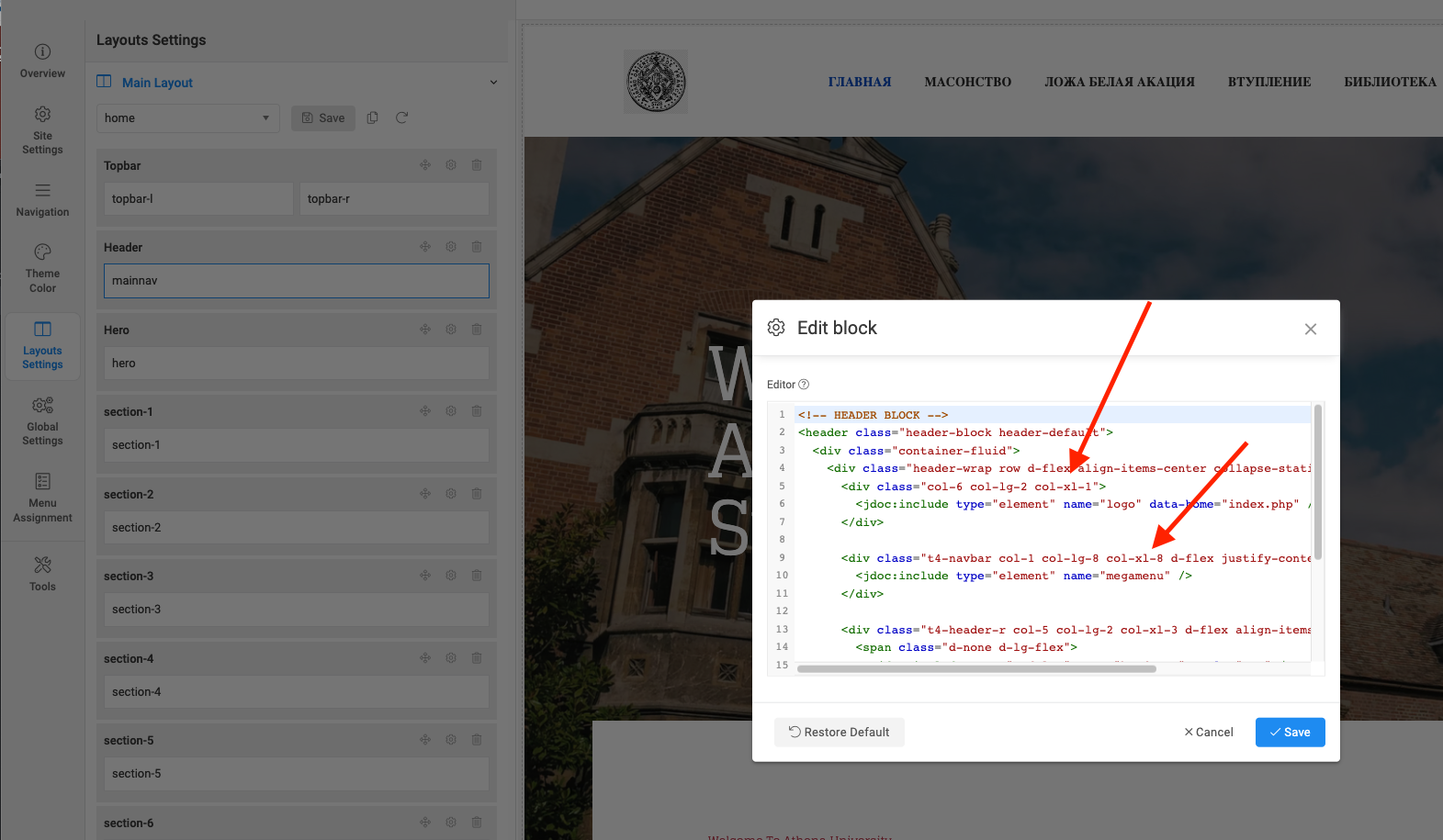The image size is (1443, 840).
Task: Click Restore Default in Edit block
Action: (840, 733)
